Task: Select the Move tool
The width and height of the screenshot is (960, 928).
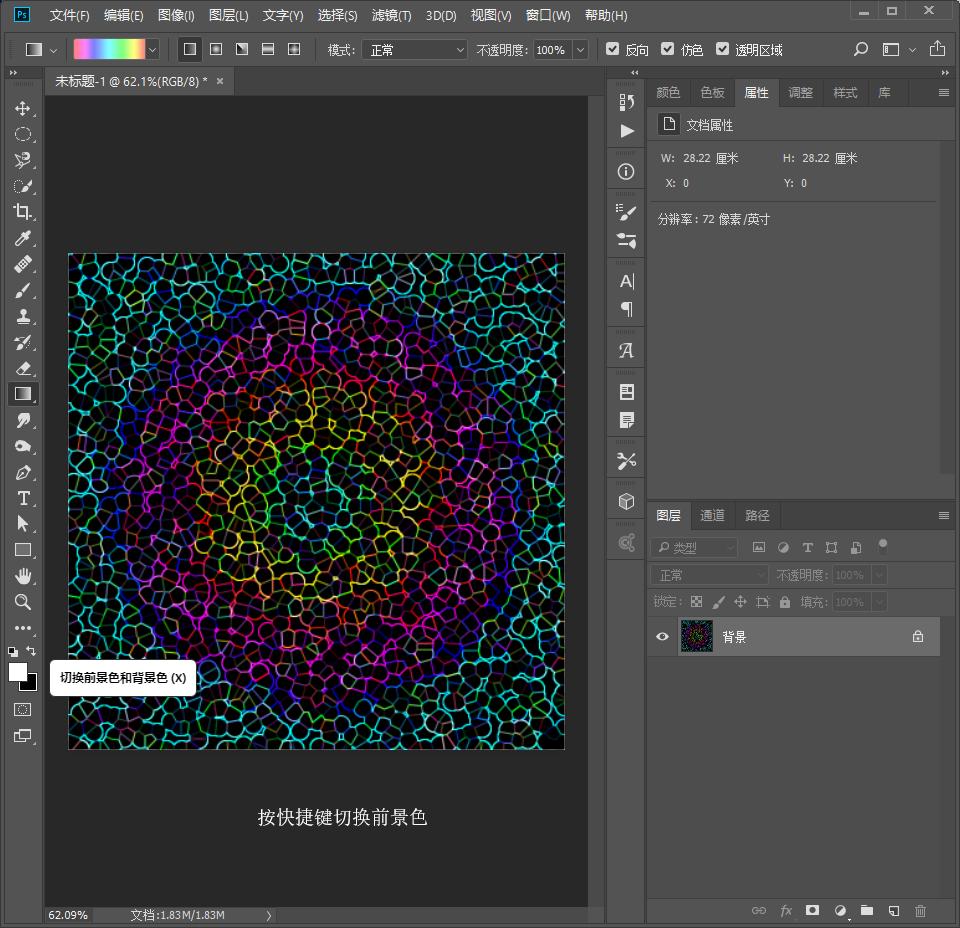Action: tap(22, 108)
